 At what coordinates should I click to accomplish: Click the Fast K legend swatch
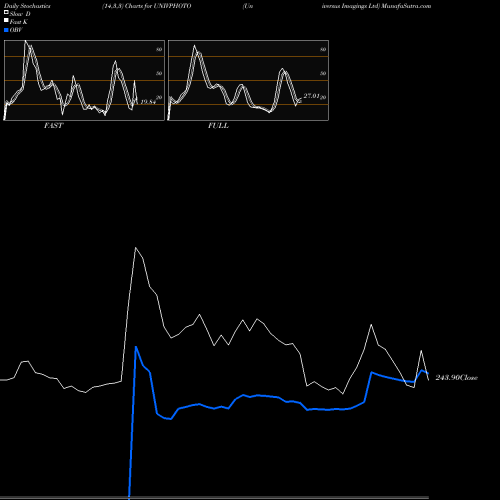tap(6, 20)
